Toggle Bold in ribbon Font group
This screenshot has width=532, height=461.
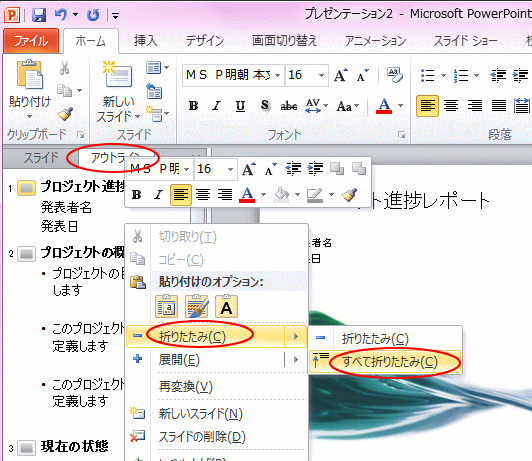coord(193,106)
